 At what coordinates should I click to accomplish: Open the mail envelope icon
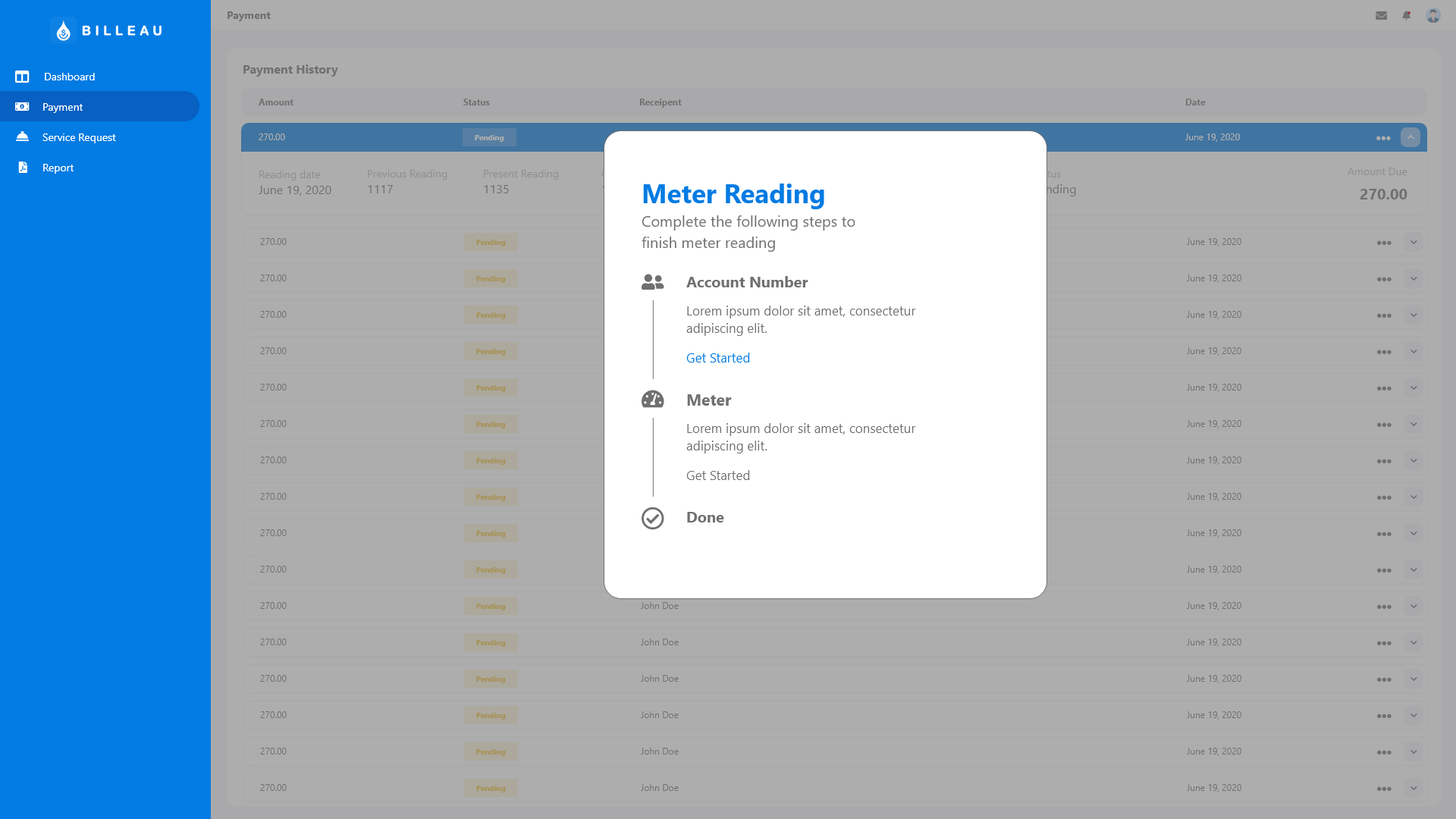click(x=1381, y=15)
